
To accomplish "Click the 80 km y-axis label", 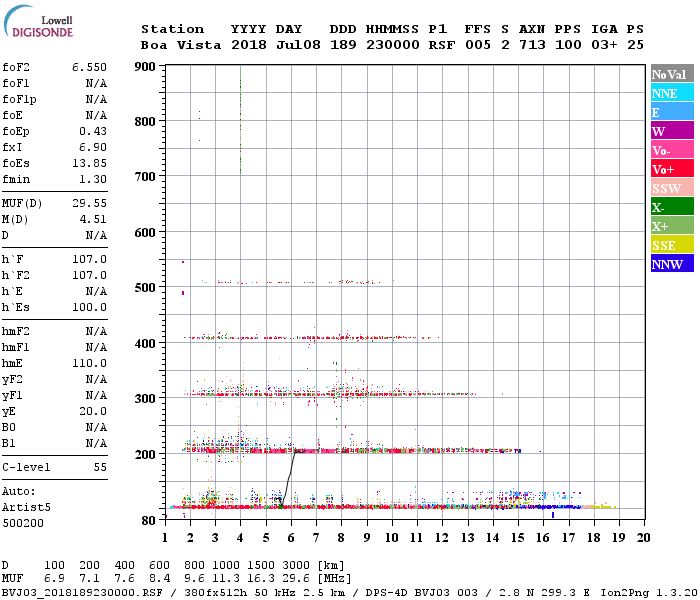I will [149, 520].
